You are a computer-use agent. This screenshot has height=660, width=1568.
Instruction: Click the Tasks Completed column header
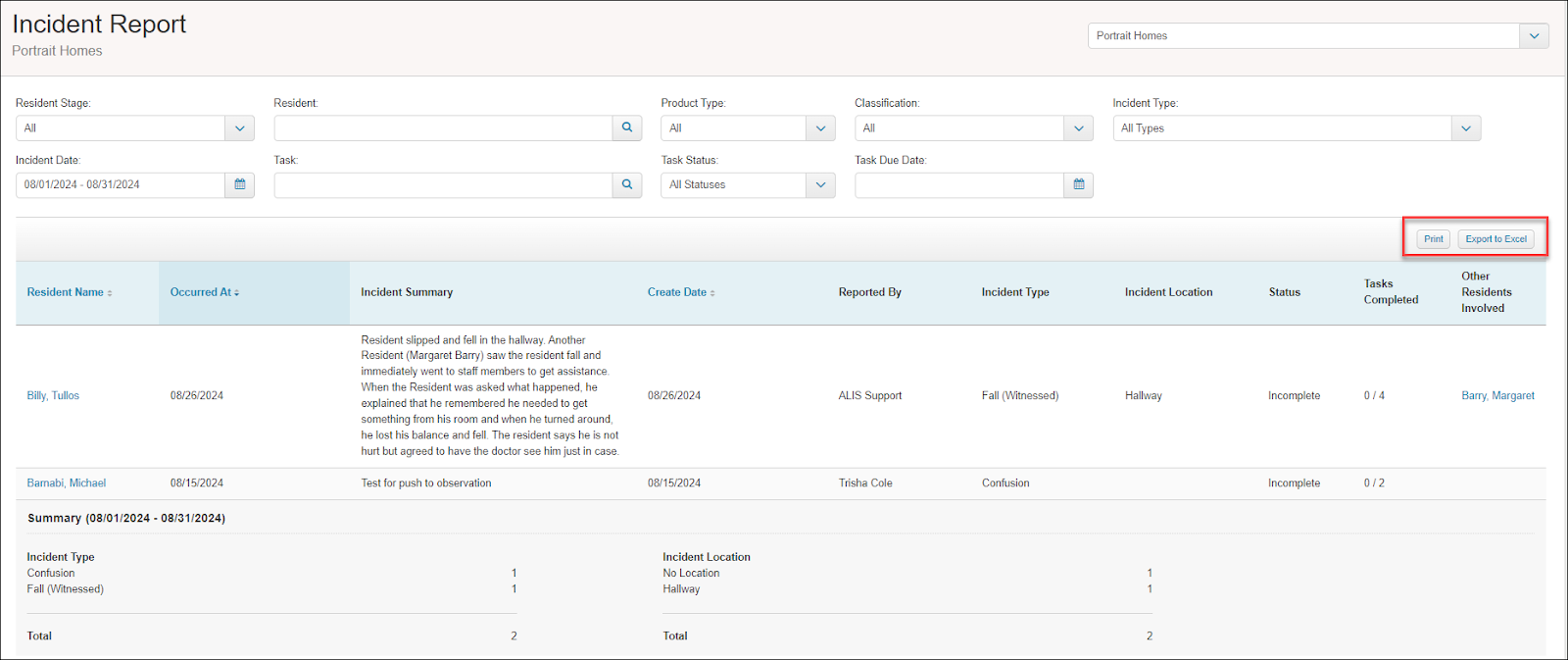(x=1391, y=291)
